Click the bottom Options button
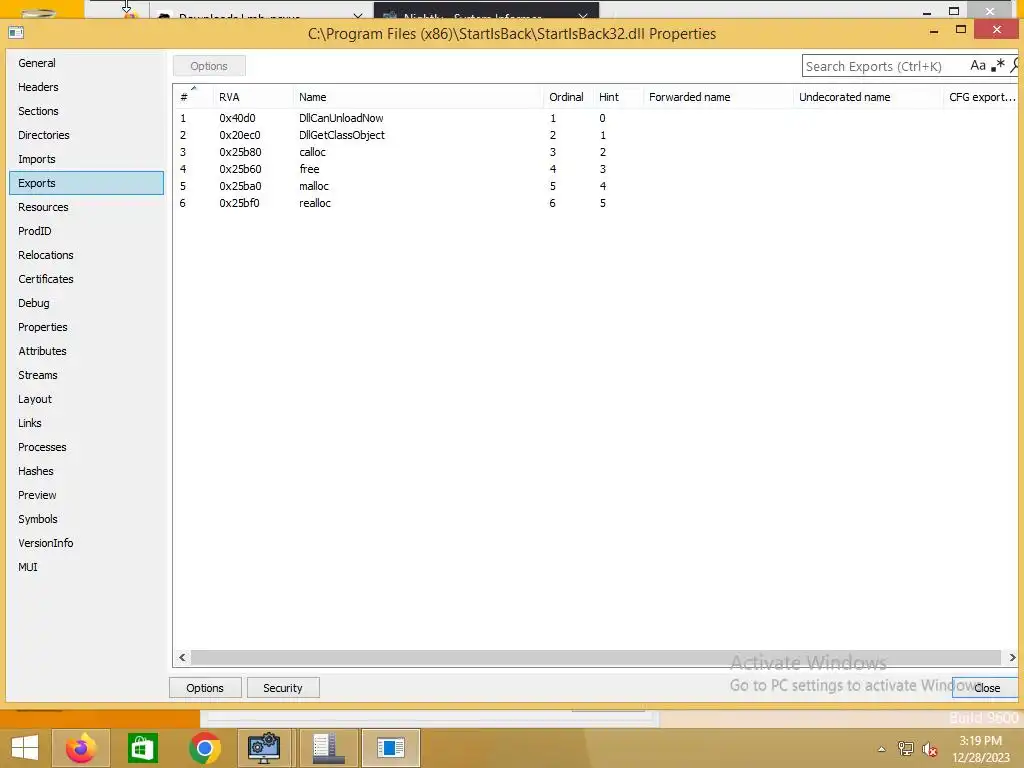The image size is (1024, 768). pos(205,688)
